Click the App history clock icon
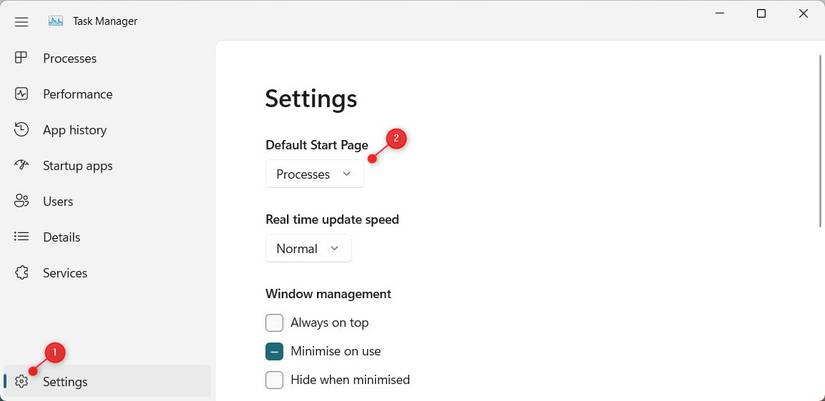Viewport: 825px width, 401px height. (x=21, y=130)
